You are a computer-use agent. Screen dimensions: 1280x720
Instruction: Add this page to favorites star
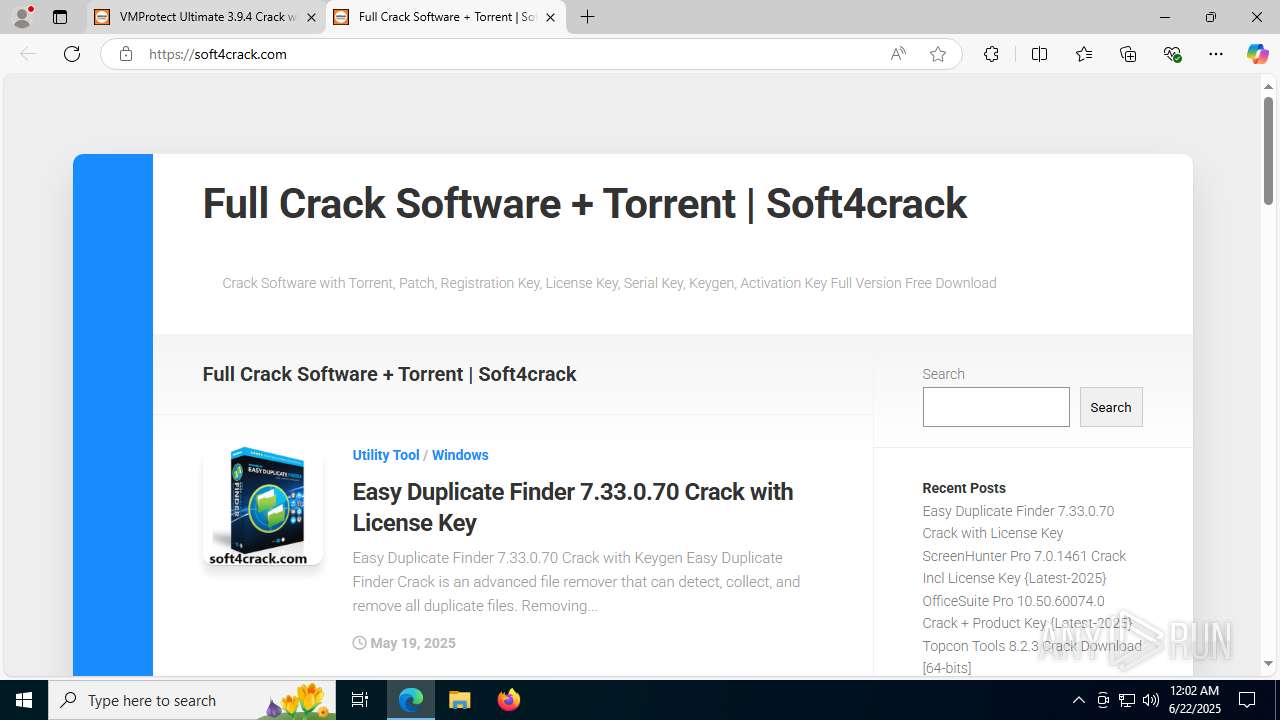coord(938,54)
